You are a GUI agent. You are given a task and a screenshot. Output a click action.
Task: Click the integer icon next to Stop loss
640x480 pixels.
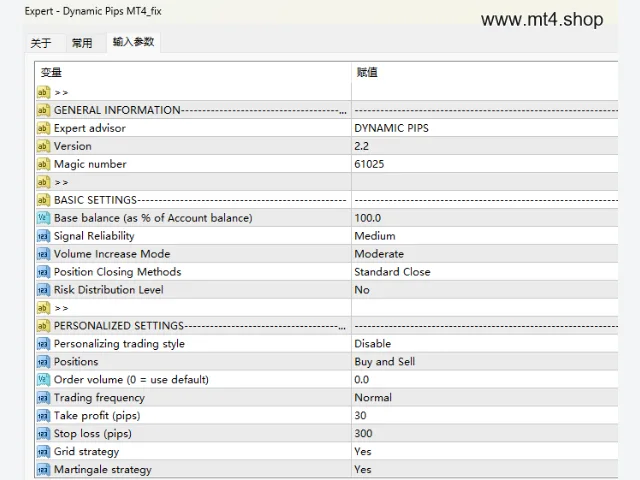(43, 433)
